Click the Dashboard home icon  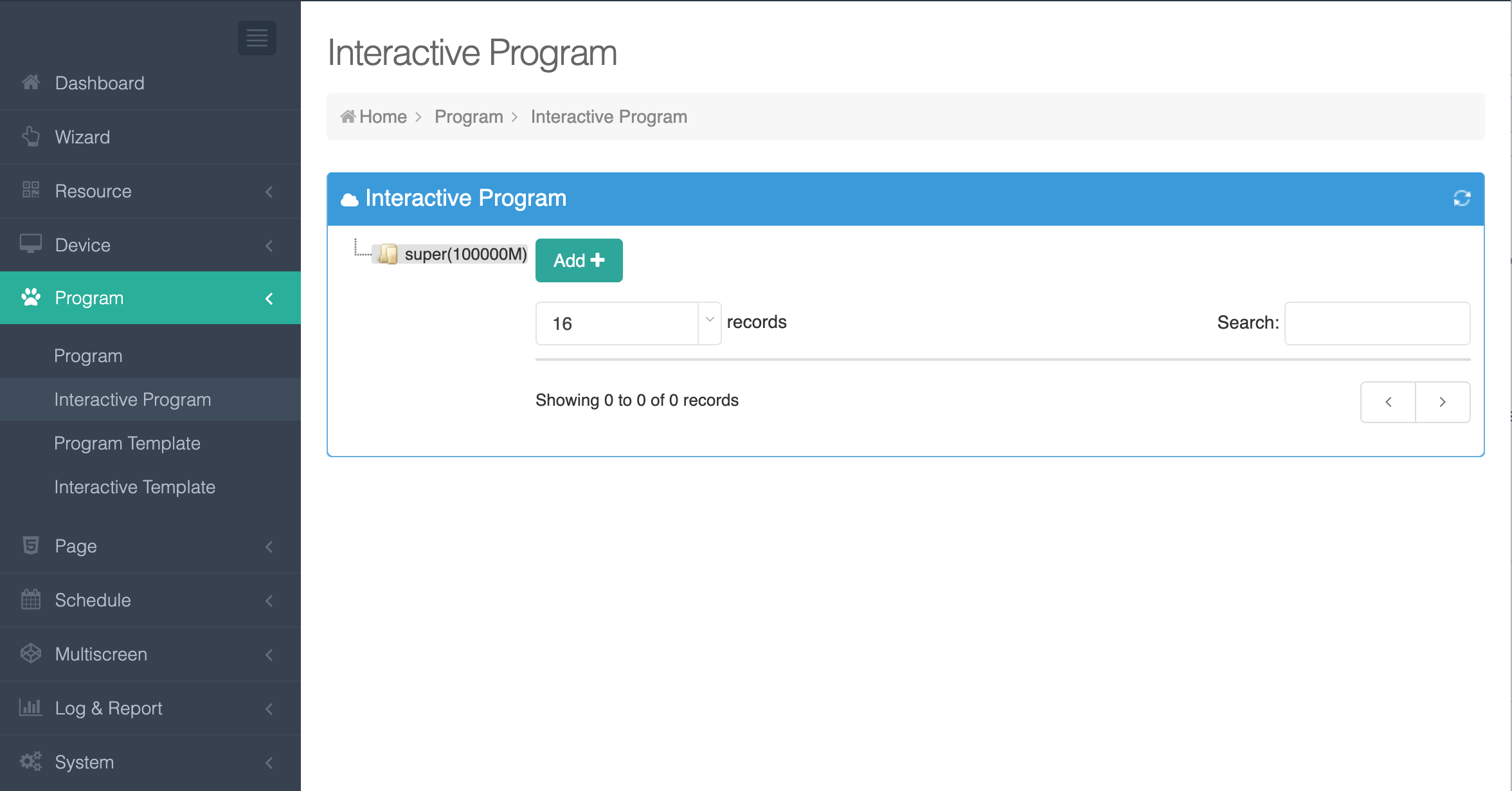pos(30,82)
